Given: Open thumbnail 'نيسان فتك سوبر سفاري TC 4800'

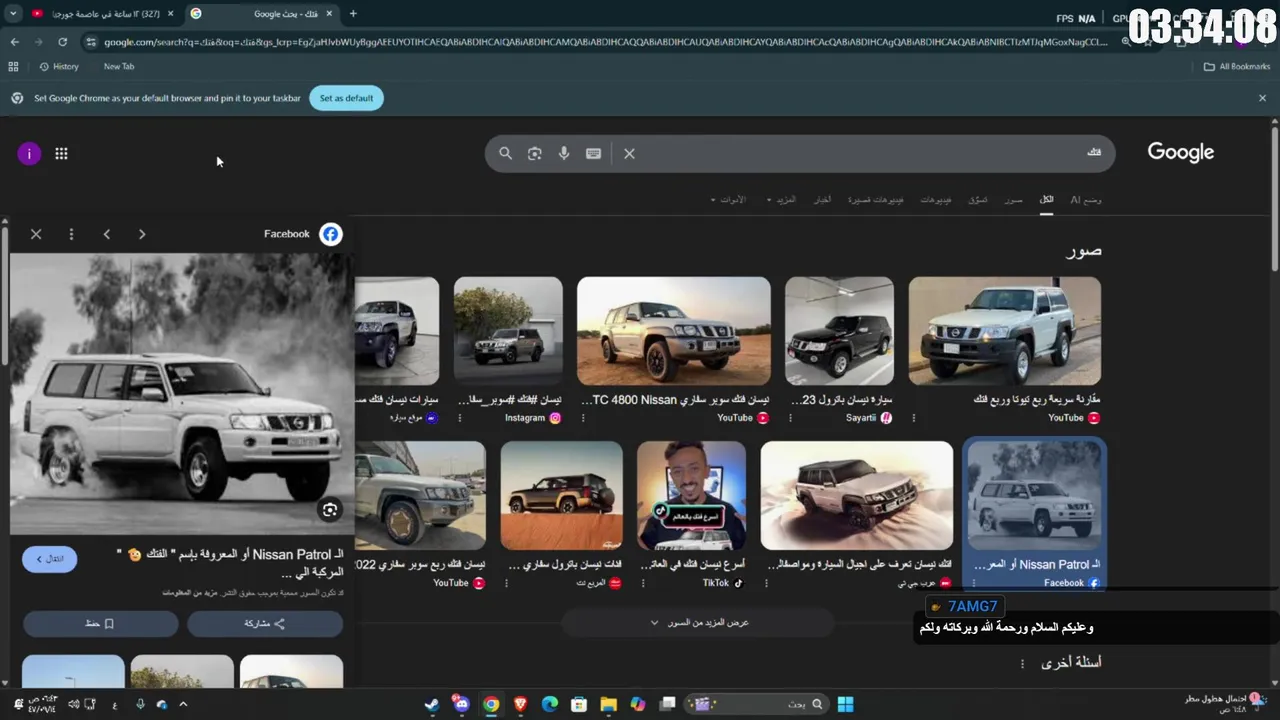Looking at the screenshot, I should tap(674, 331).
